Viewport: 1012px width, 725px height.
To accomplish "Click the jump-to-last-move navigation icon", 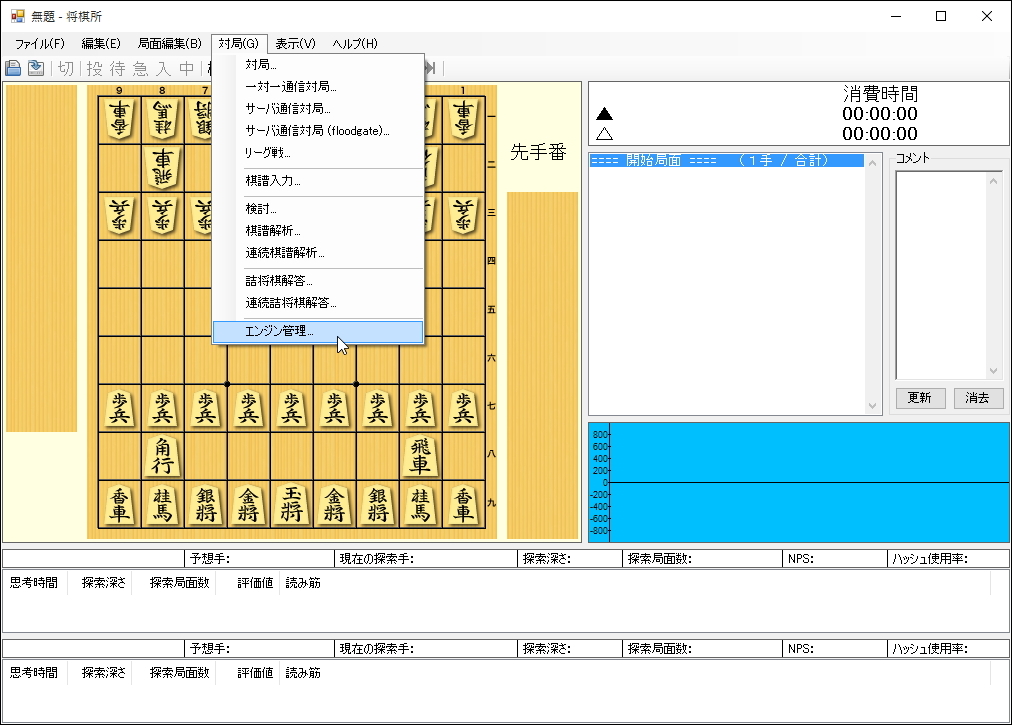I will pos(428,68).
